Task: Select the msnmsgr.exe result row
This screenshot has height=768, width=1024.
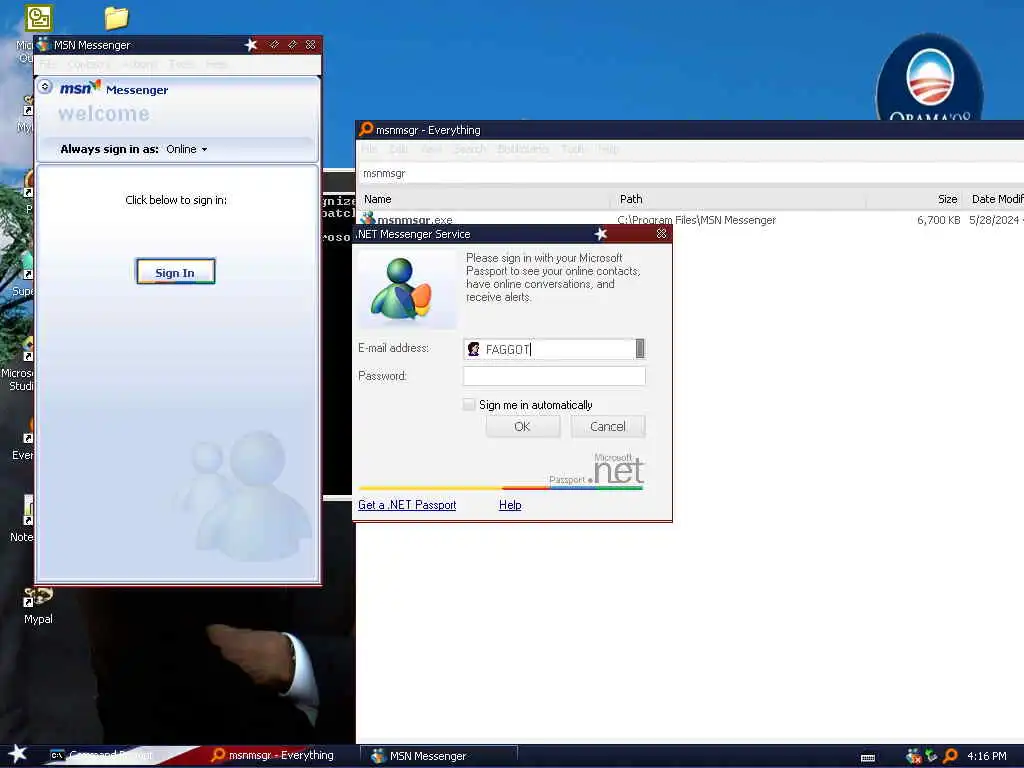Action: click(691, 220)
